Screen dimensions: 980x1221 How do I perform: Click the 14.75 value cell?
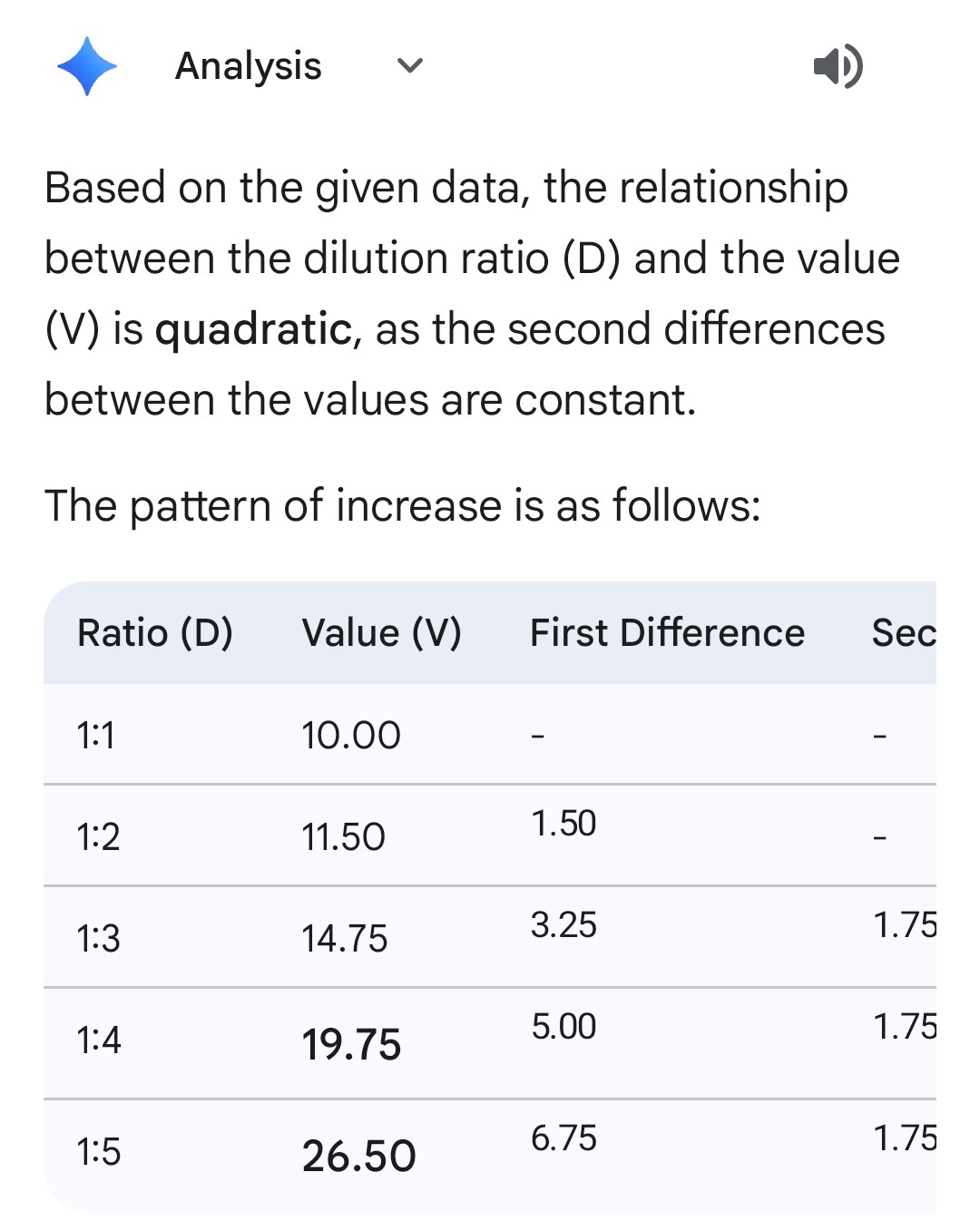click(344, 938)
